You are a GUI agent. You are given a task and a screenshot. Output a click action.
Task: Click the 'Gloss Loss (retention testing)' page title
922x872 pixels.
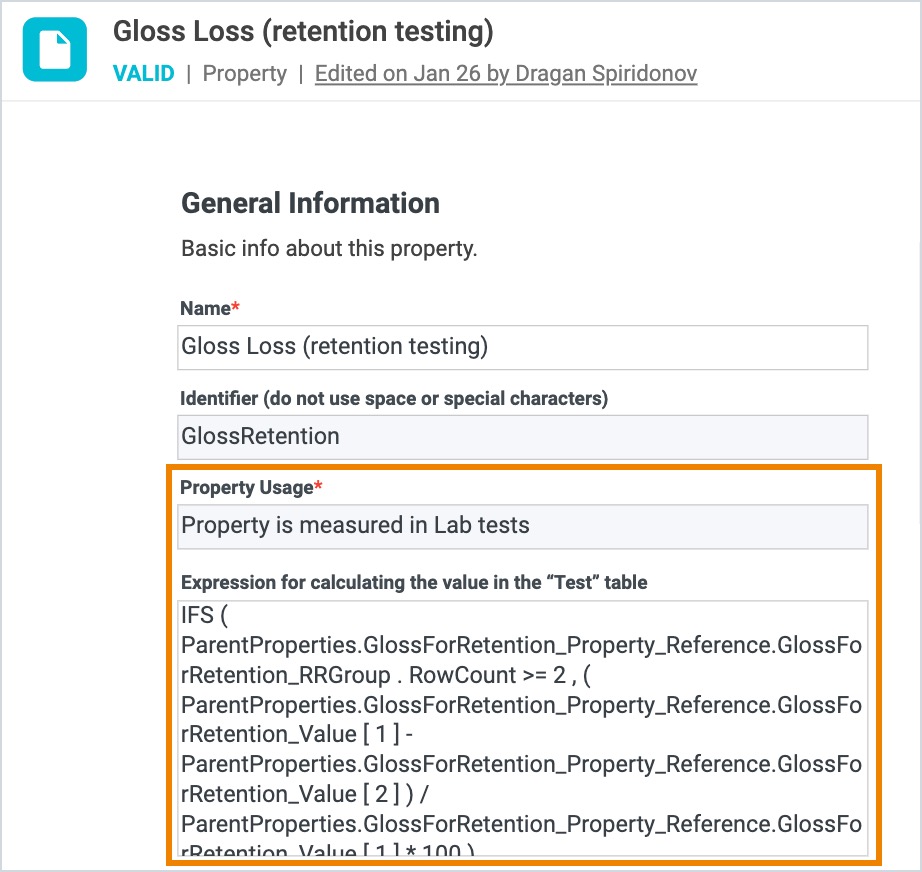pos(303,32)
